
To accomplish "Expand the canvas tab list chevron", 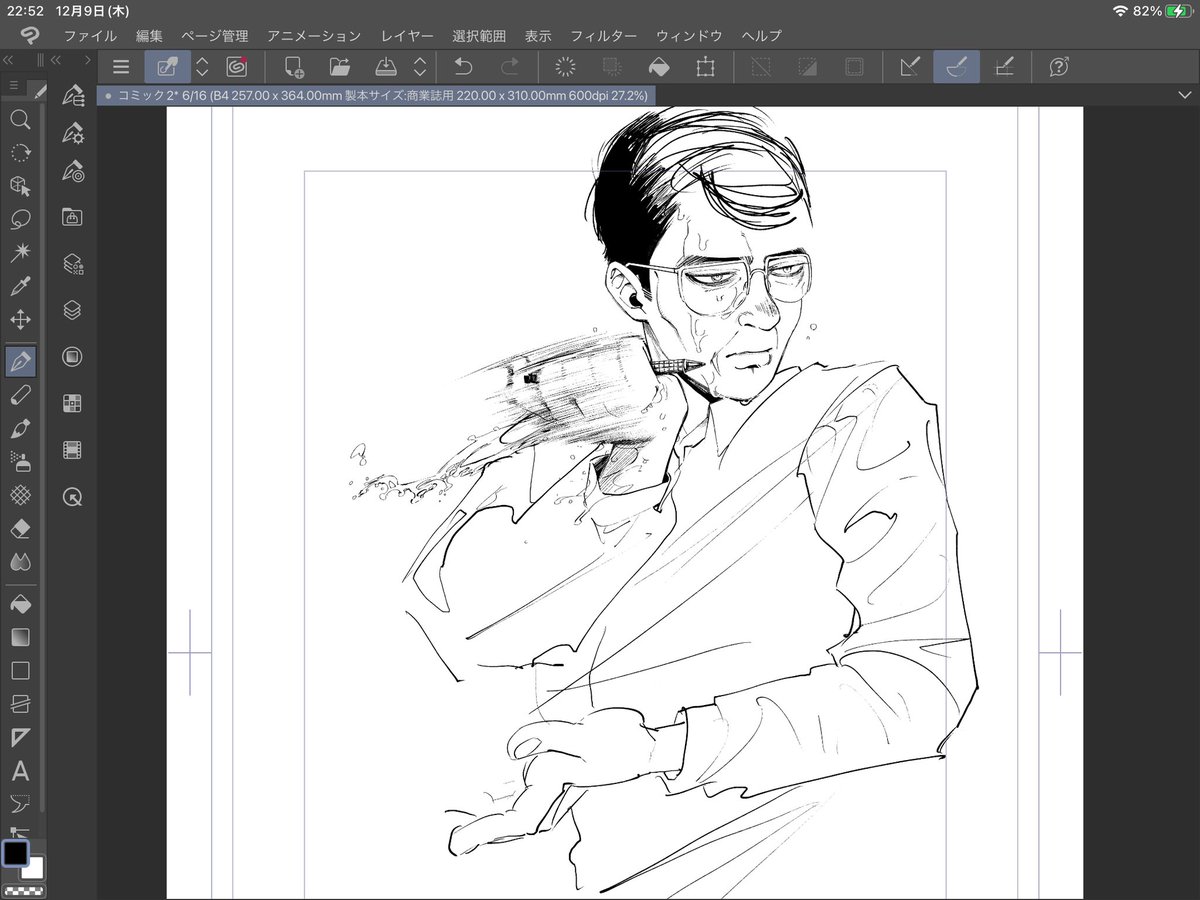I will click(1184, 94).
